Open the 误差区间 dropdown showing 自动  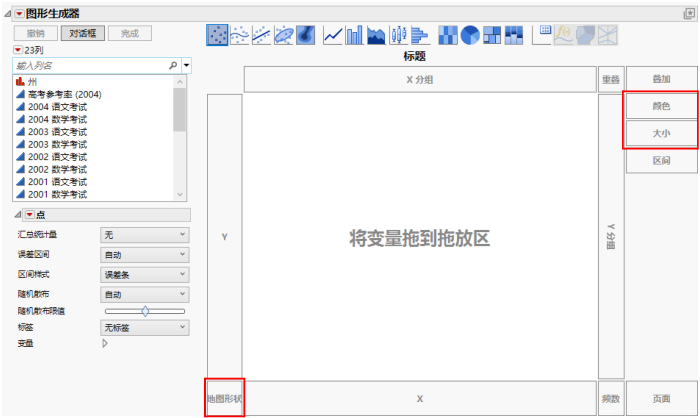click(x=145, y=255)
